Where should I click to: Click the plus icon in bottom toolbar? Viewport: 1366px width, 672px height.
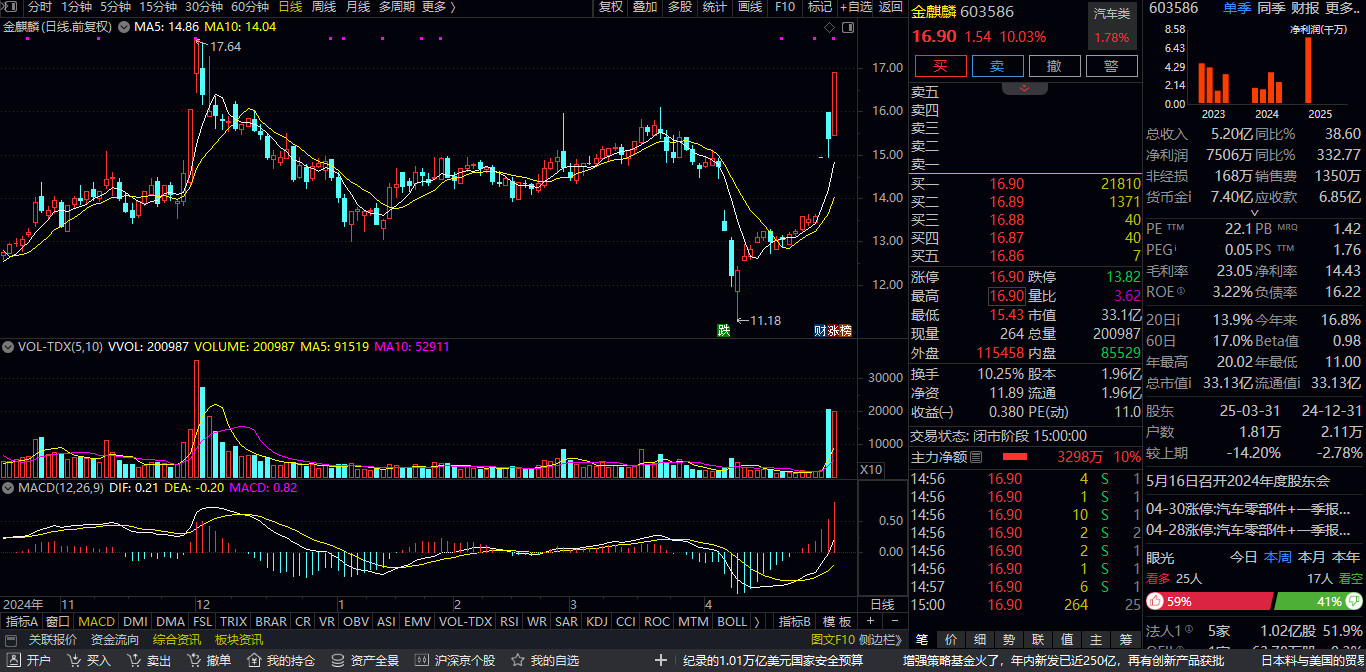coord(660,661)
